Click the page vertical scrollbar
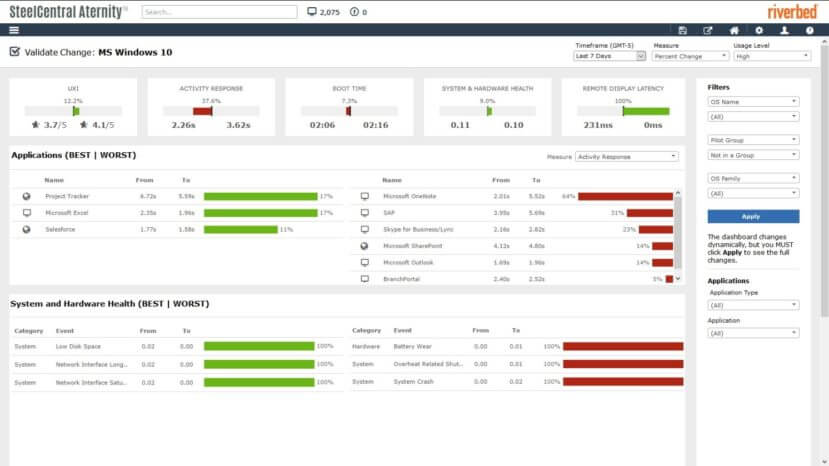Image resolution: width=829 pixels, height=466 pixels. pyautogui.click(x=824, y=180)
